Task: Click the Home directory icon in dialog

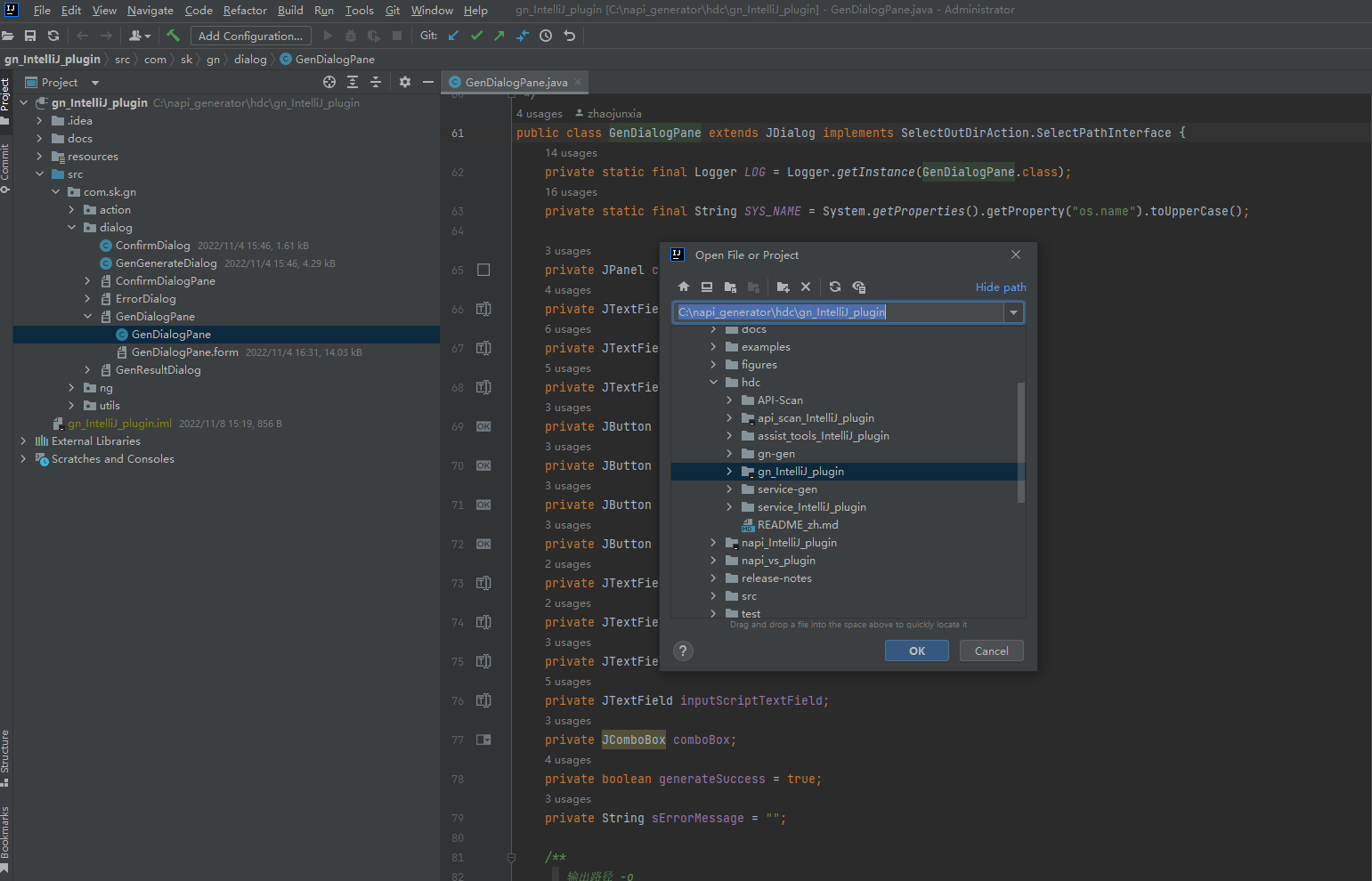Action: point(684,287)
